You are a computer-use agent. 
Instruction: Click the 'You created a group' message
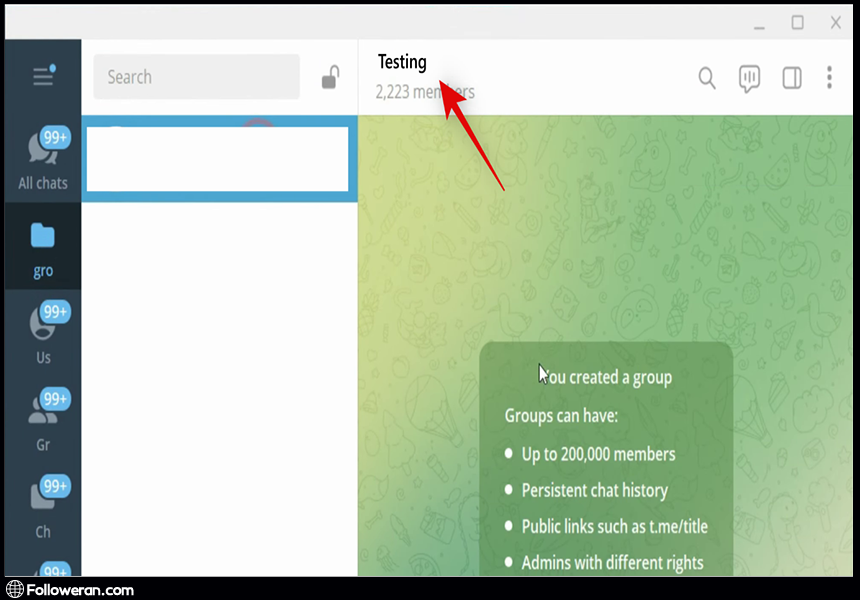(x=606, y=378)
